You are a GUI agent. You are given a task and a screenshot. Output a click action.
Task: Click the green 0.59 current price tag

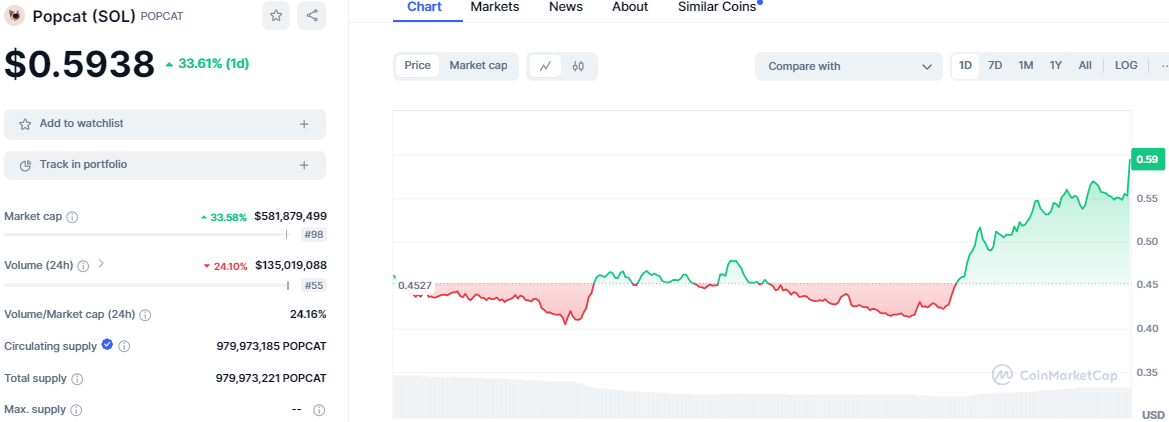pyautogui.click(x=1147, y=159)
